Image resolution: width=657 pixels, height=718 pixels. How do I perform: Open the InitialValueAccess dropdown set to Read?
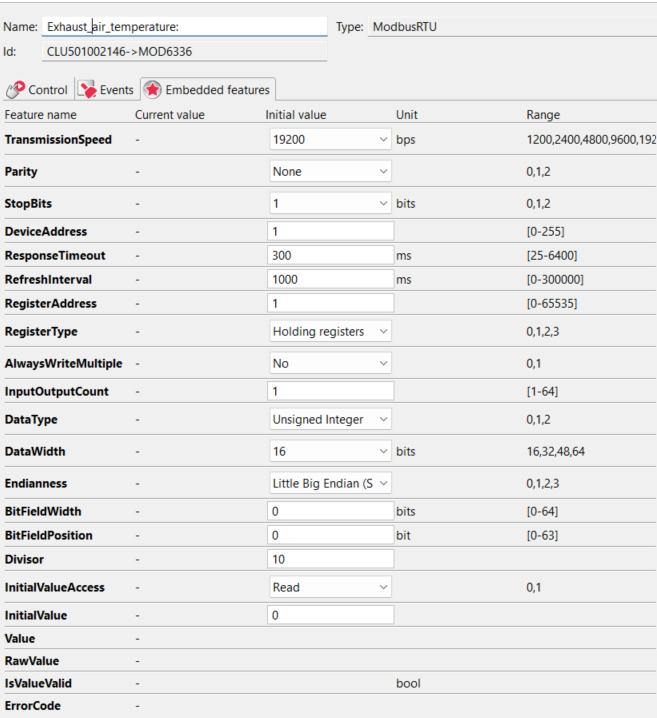coord(330,587)
